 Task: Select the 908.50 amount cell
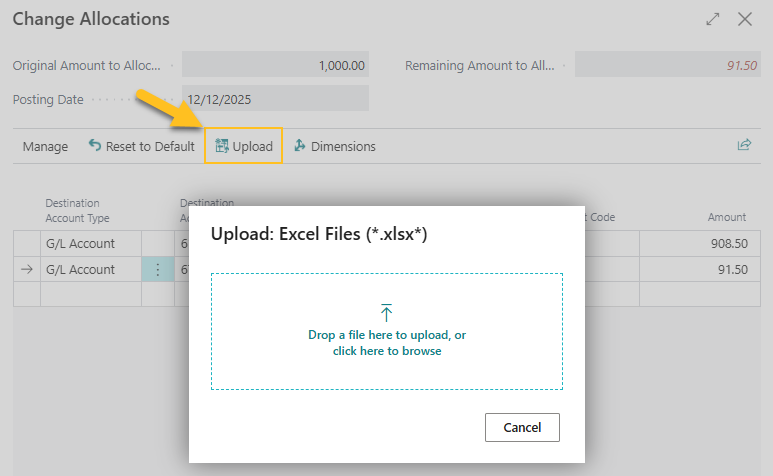(700, 244)
